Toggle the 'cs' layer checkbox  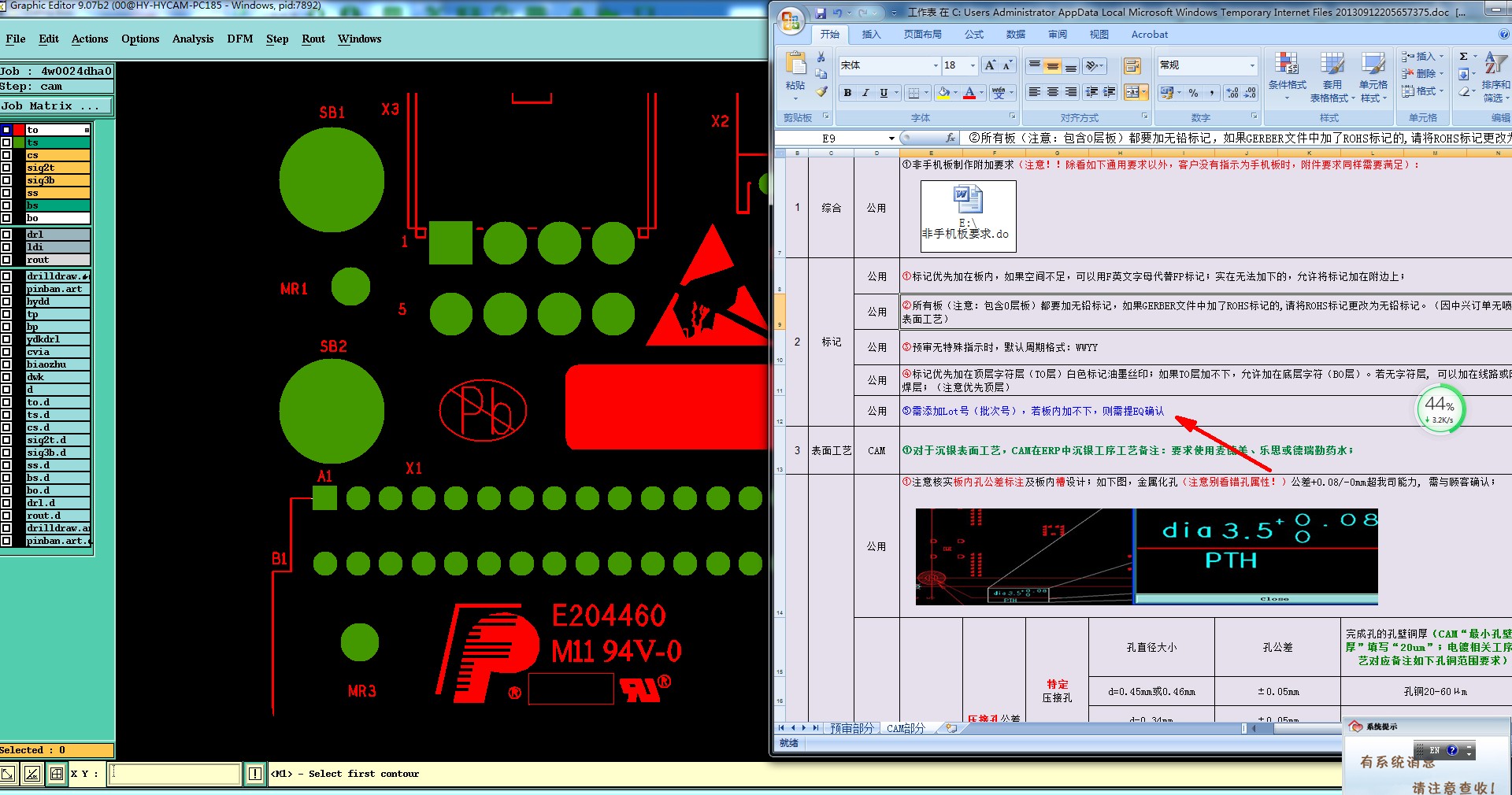pos(6,155)
